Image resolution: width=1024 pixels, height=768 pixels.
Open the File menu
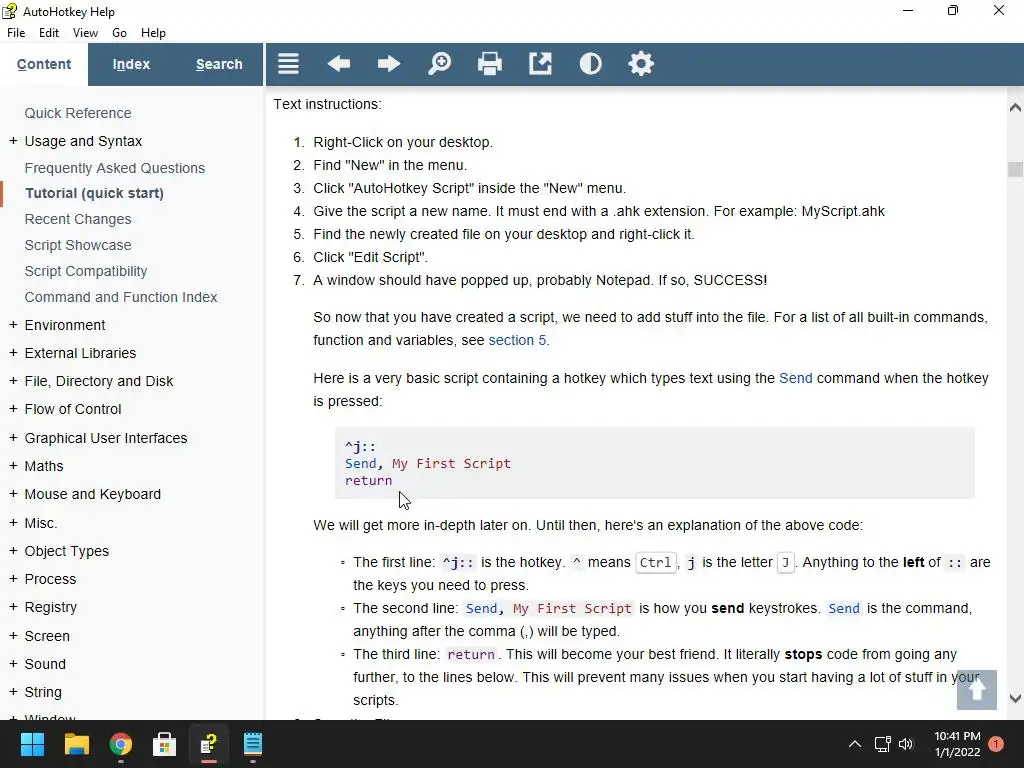tap(16, 33)
